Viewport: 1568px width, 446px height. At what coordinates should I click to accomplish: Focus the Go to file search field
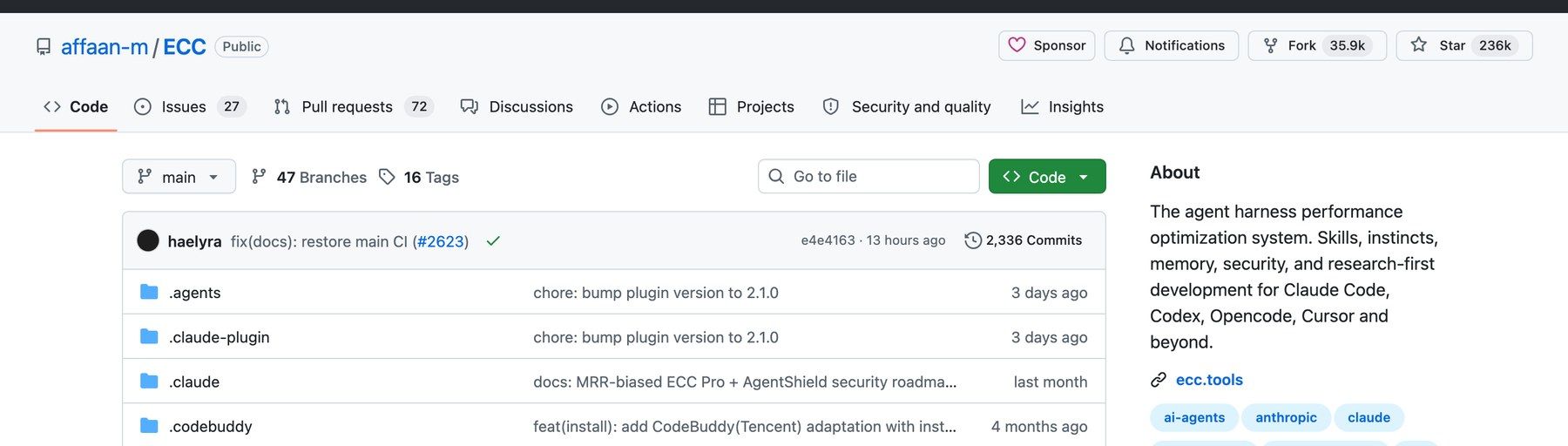(x=868, y=177)
